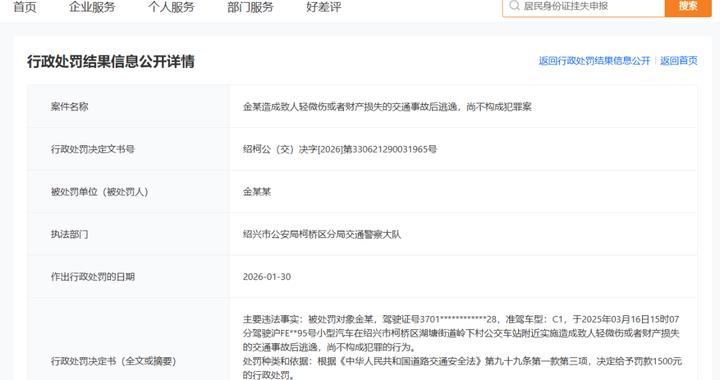Click the orange 搜索 button

point(688,6)
